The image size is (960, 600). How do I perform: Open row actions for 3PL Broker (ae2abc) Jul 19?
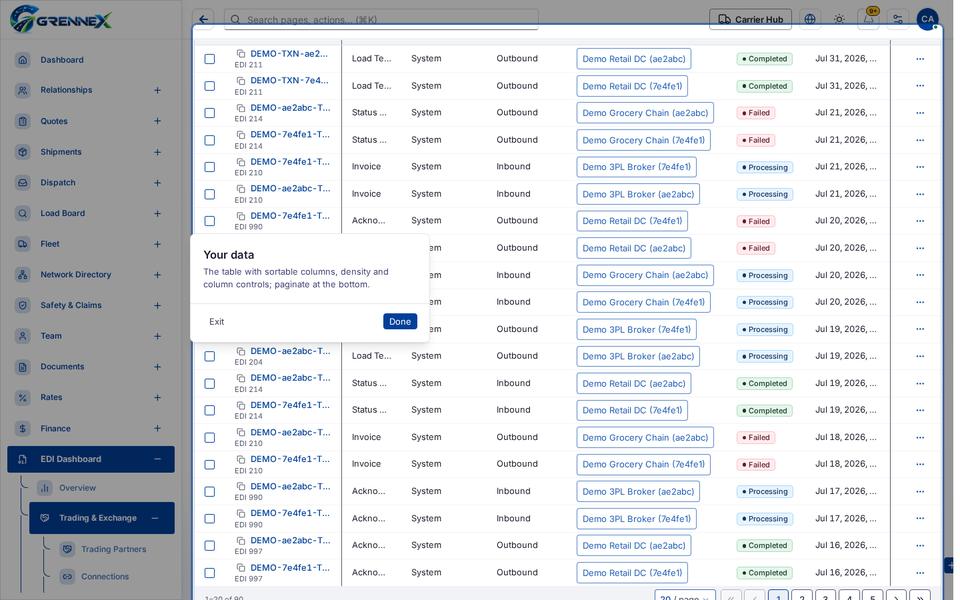920,356
